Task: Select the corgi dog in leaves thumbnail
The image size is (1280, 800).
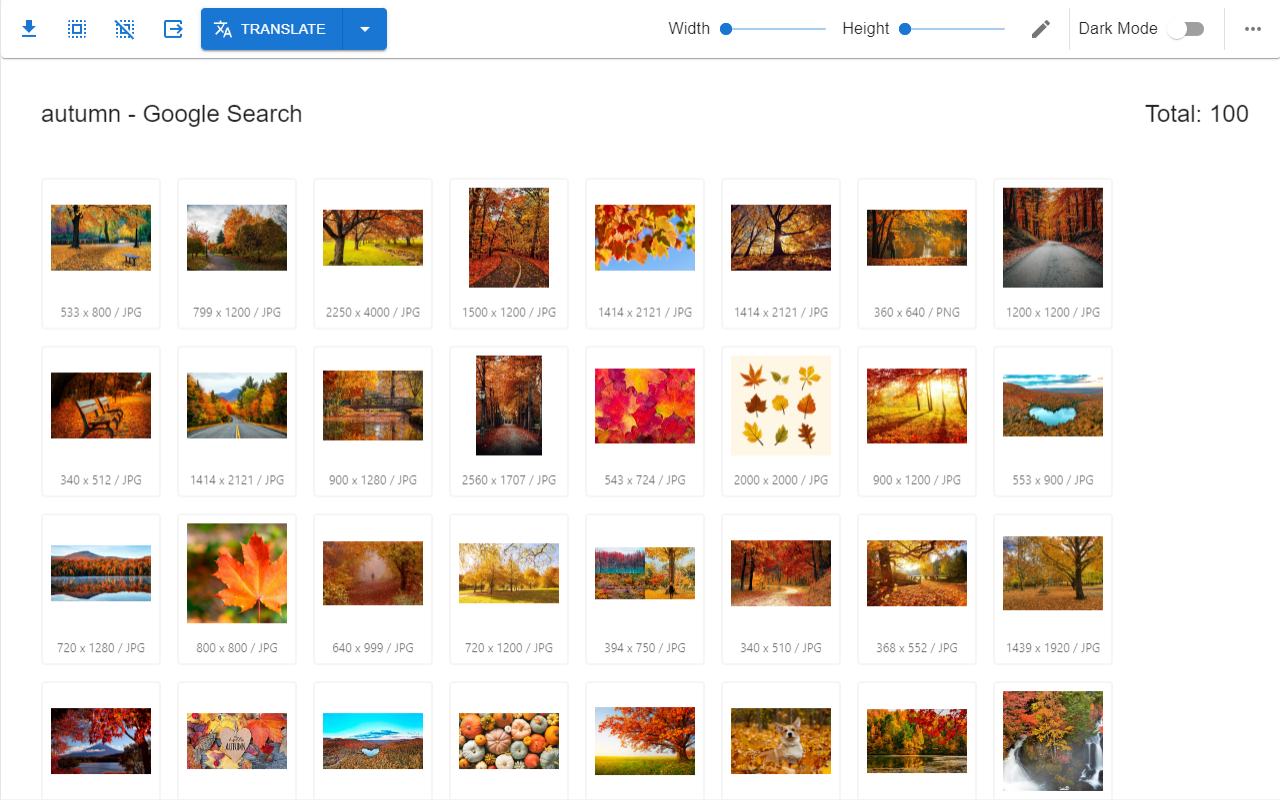Action: pos(781,741)
